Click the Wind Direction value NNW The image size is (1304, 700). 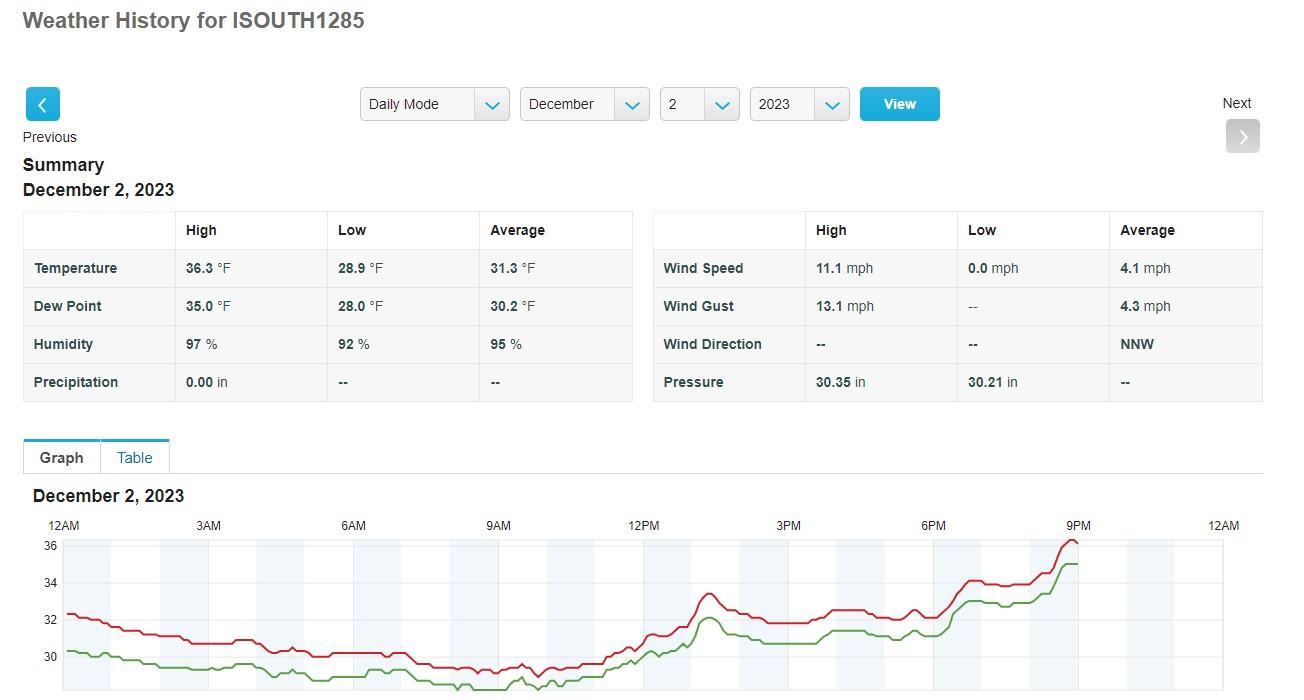(1137, 344)
